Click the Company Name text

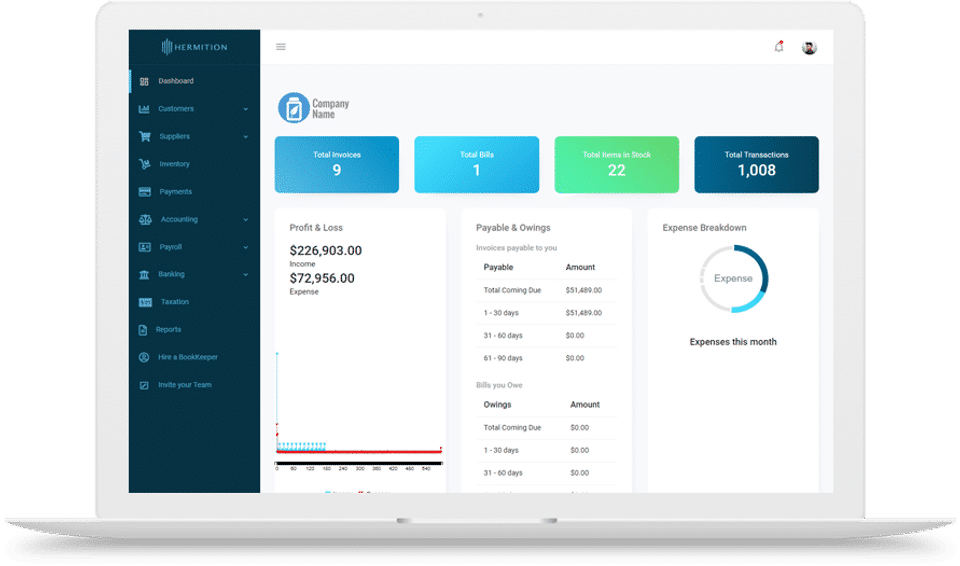point(331,109)
